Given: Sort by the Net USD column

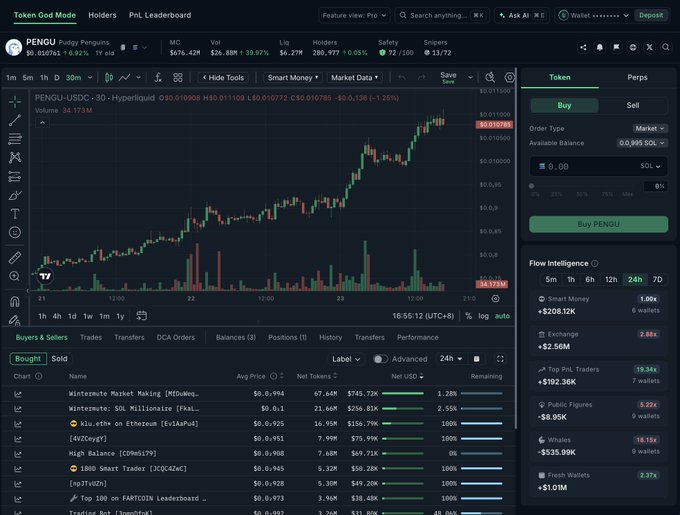Looking at the screenshot, I should click(x=407, y=376).
